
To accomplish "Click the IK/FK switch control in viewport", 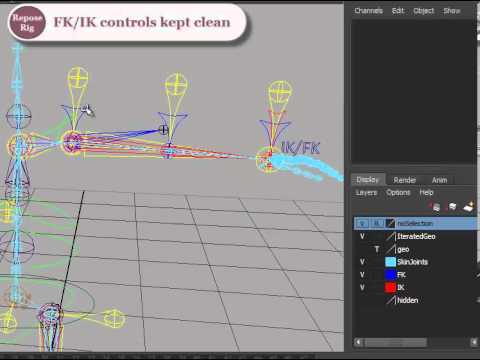I will tap(301, 148).
